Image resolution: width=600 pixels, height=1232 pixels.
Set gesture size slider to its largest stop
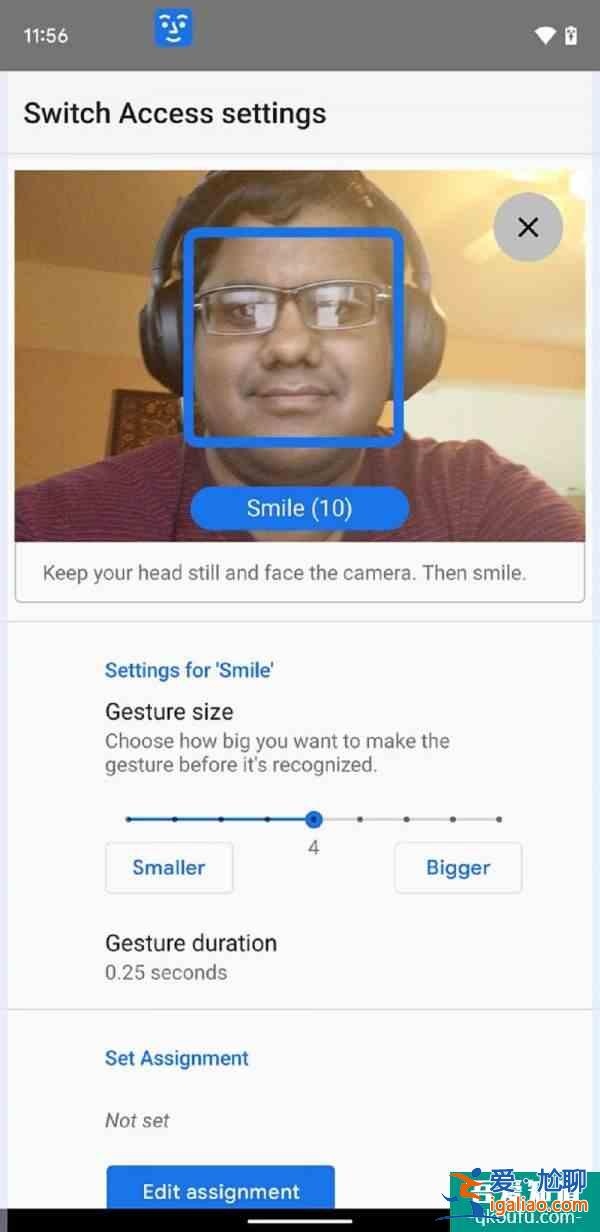(x=499, y=819)
